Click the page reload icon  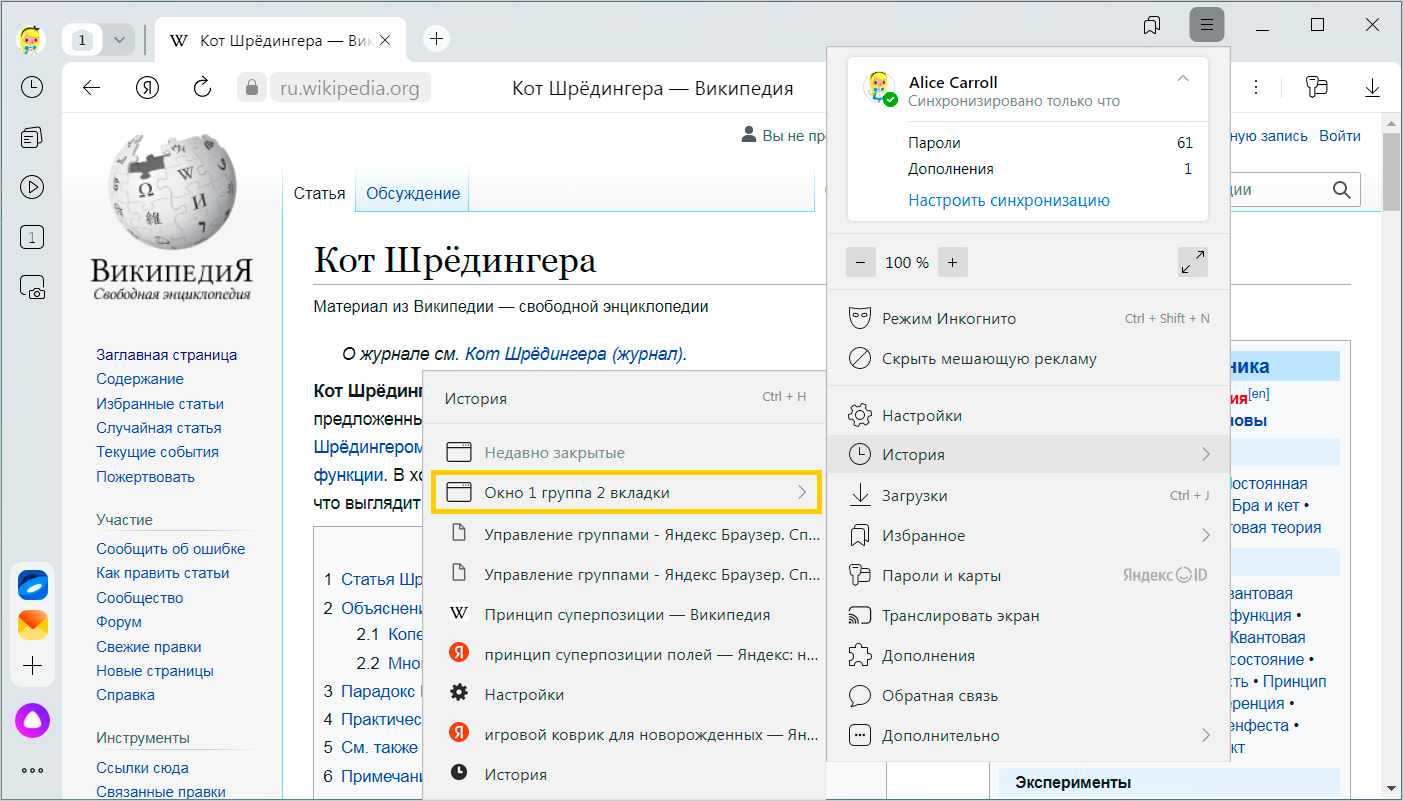[x=202, y=88]
